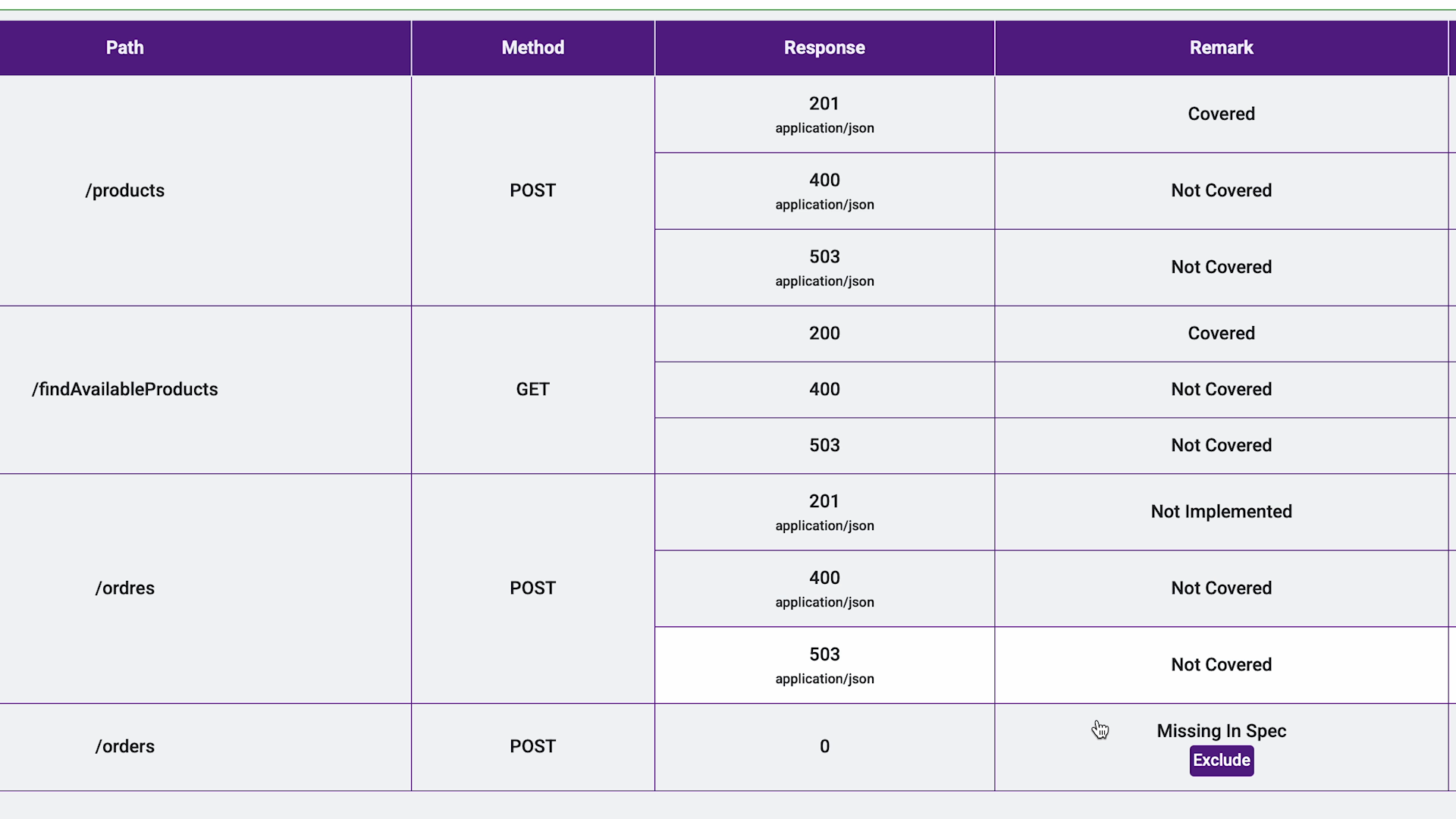Click the 0 response cell

pos(824,746)
